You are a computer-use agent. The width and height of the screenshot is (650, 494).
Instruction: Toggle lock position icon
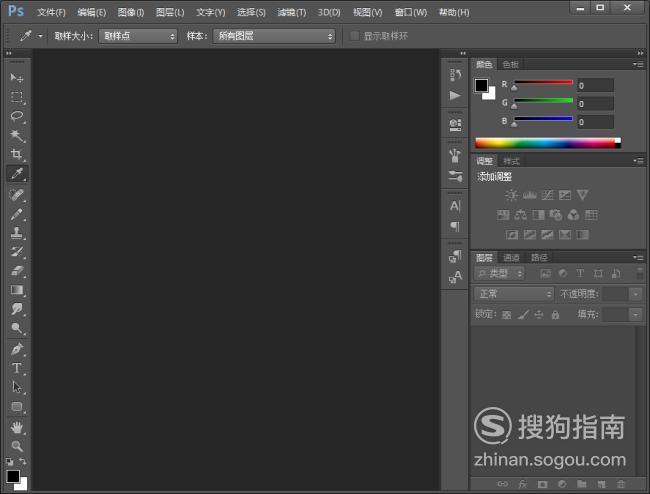click(x=539, y=315)
